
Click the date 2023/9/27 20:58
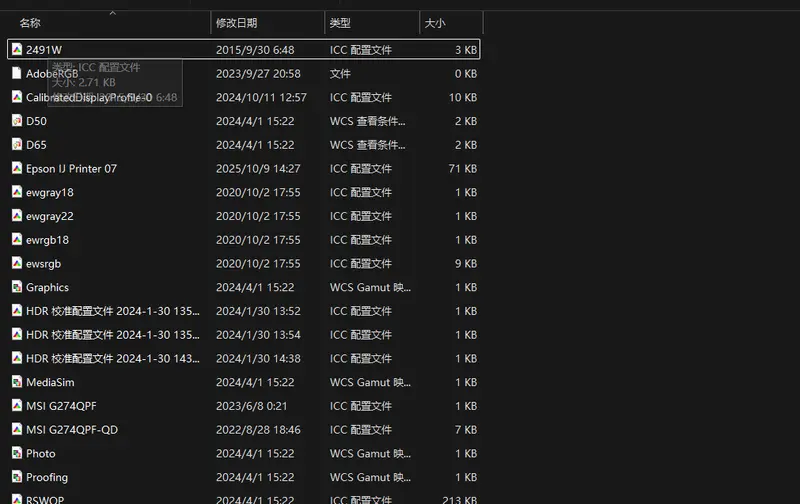[258, 74]
